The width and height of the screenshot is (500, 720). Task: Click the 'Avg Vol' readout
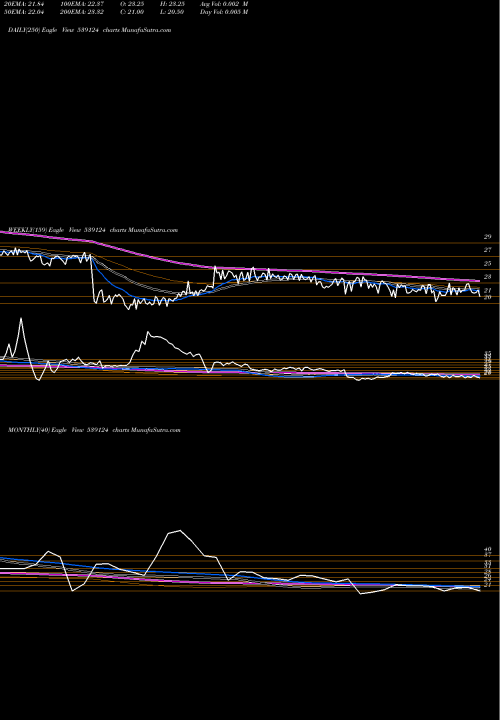tap(225, 4)
